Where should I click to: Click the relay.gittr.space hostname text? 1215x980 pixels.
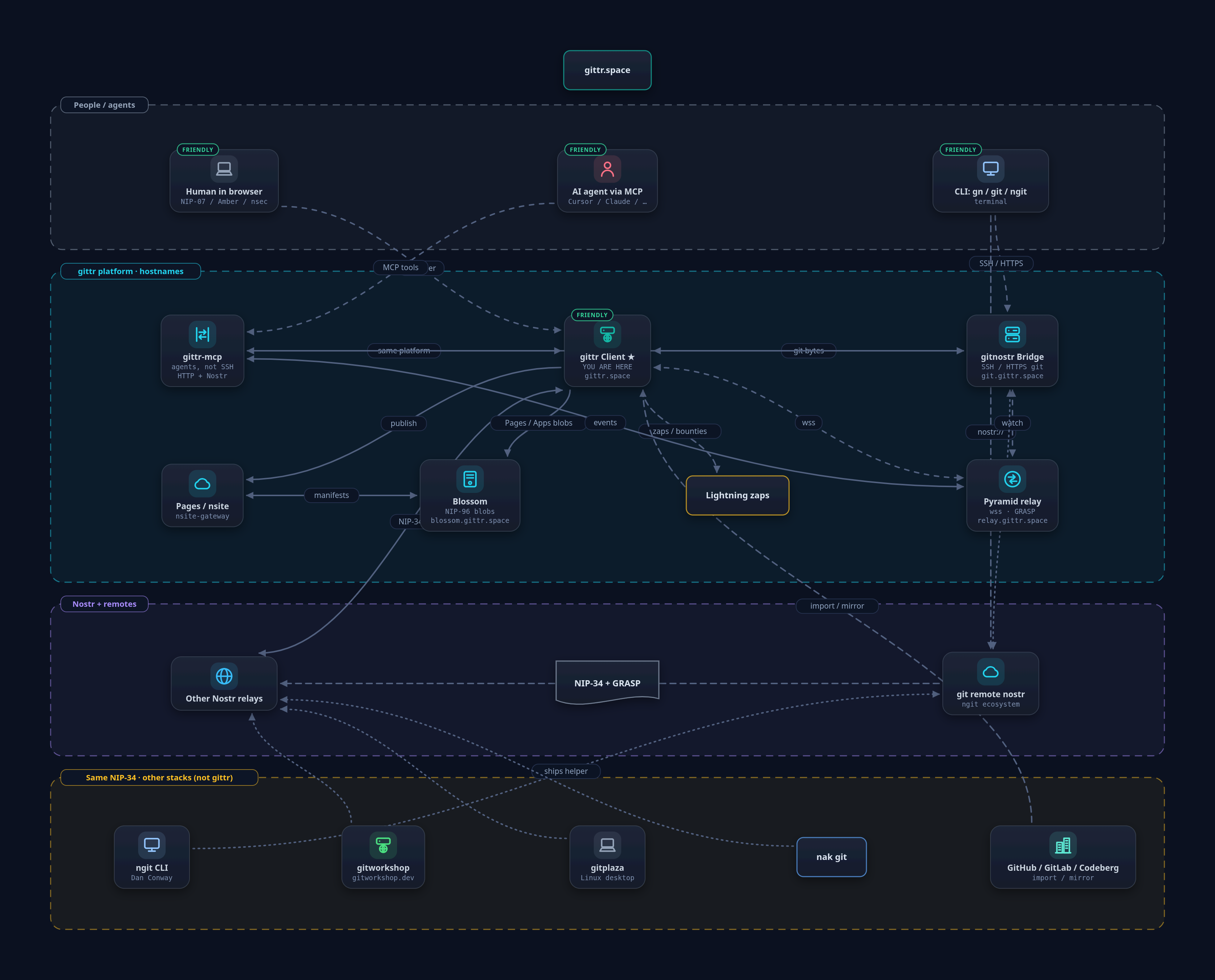tap(1012, 520)
